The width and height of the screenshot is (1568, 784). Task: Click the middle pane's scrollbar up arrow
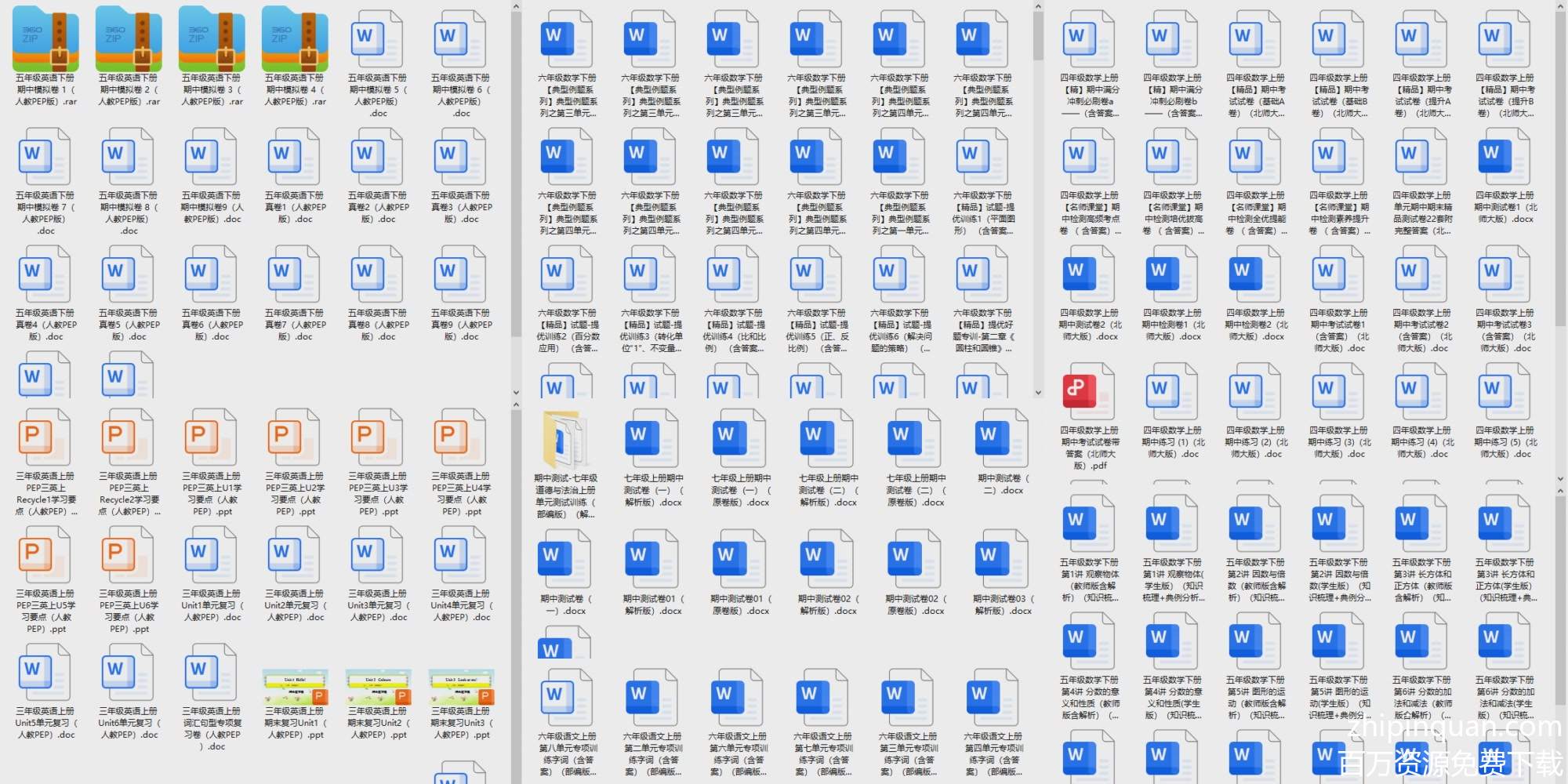click(1038, 7)
